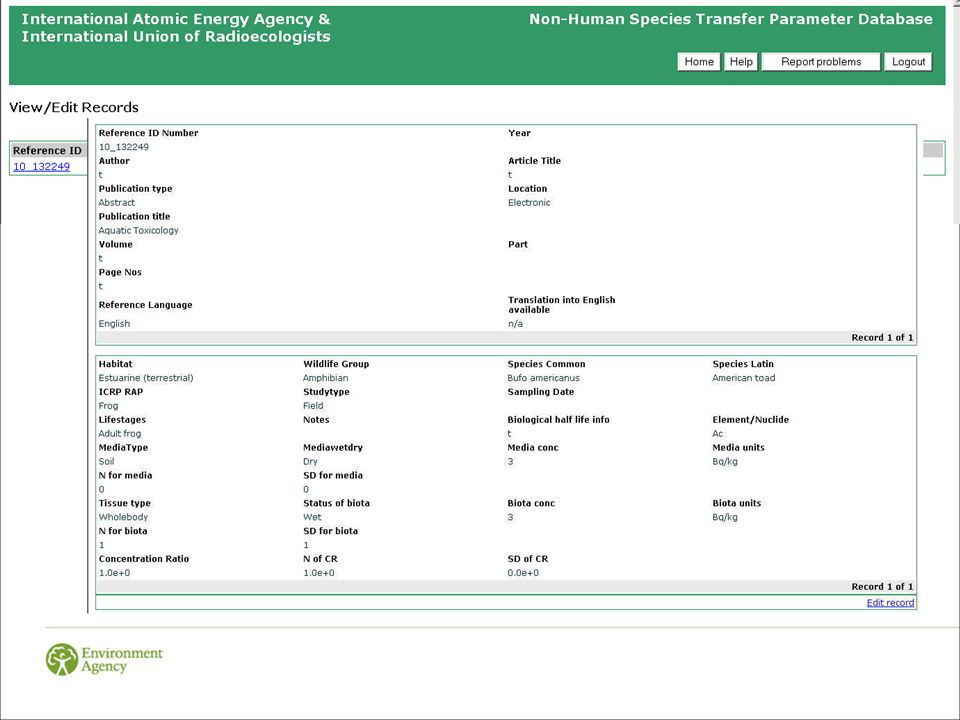The height and width of the screenshot is (720, 960).
Task: Select the 'American toad' species value
Action: (743, 378)
